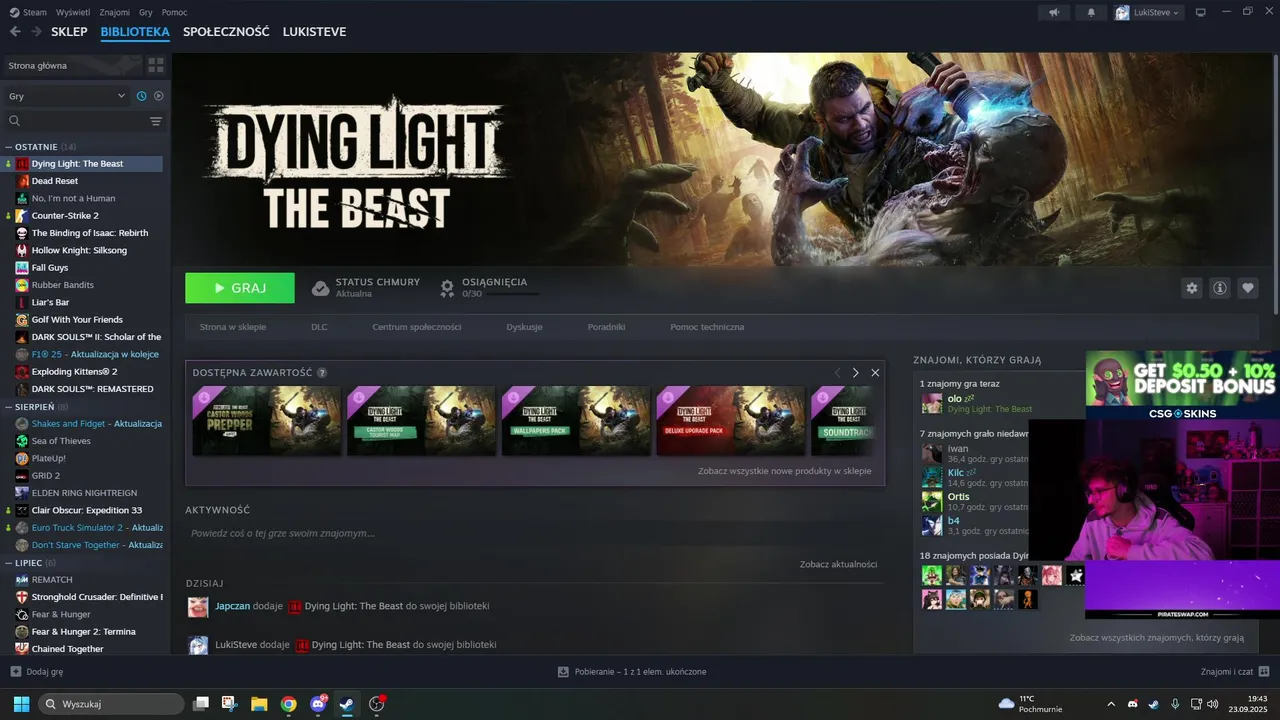Open advanced library filter options icon
The height and width of the screenshot is (720, 1280).
coord(156,121)
